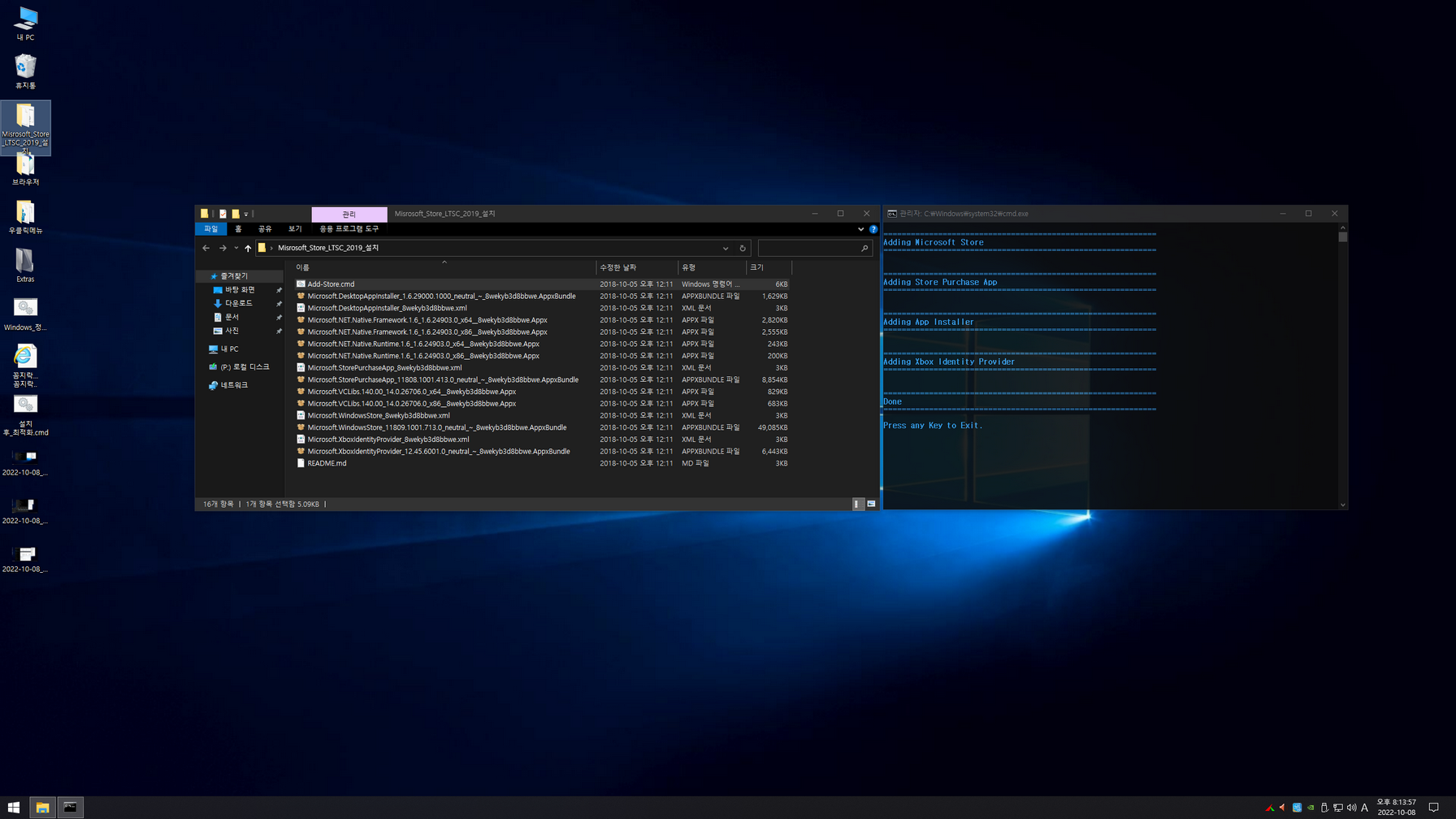Switch to large icons view in status bar
This screenshot has height=819, width=1456.
tap(871, 504)
